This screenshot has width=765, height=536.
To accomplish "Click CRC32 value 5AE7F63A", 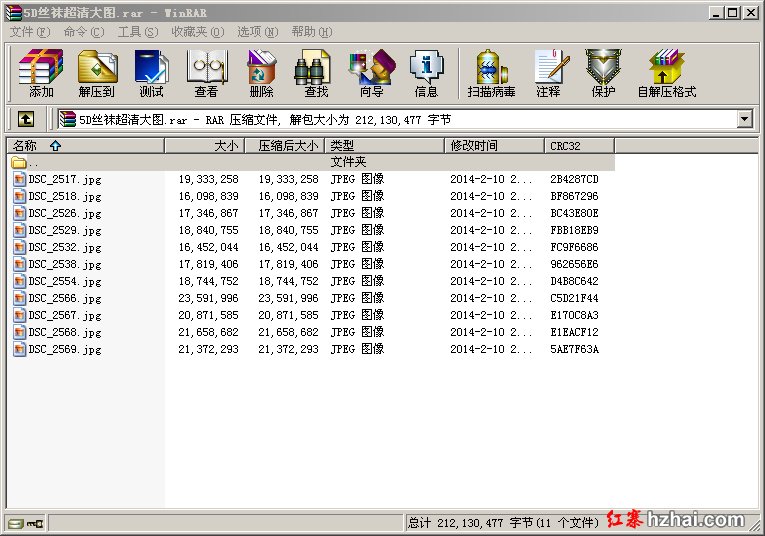I will 574,349.
